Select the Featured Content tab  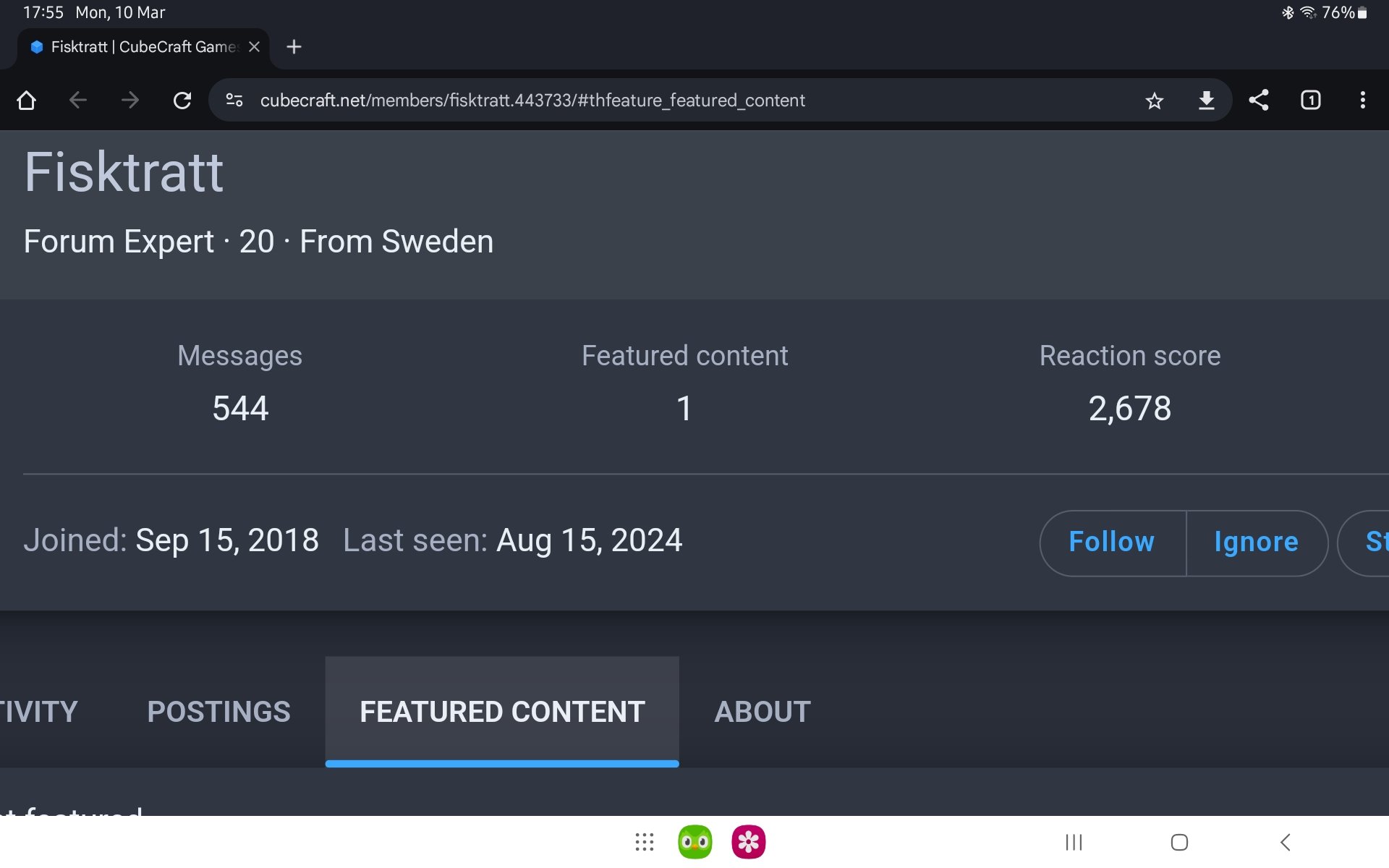[502, 712]
